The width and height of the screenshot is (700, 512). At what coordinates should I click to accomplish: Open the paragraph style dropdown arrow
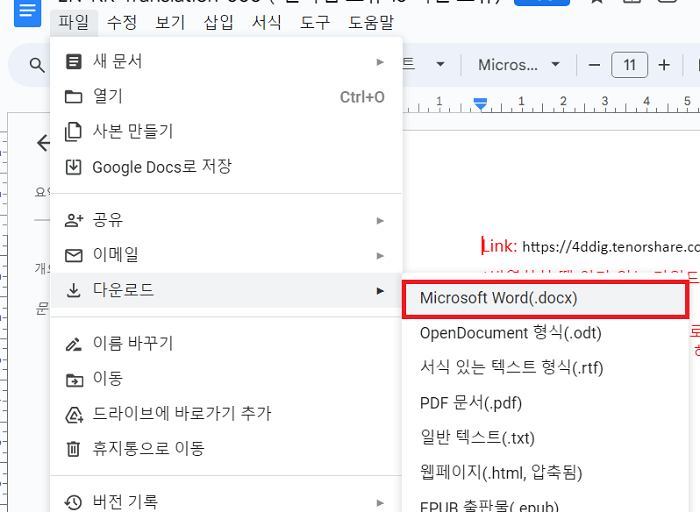pyautogui.click(x=440, y=65)
